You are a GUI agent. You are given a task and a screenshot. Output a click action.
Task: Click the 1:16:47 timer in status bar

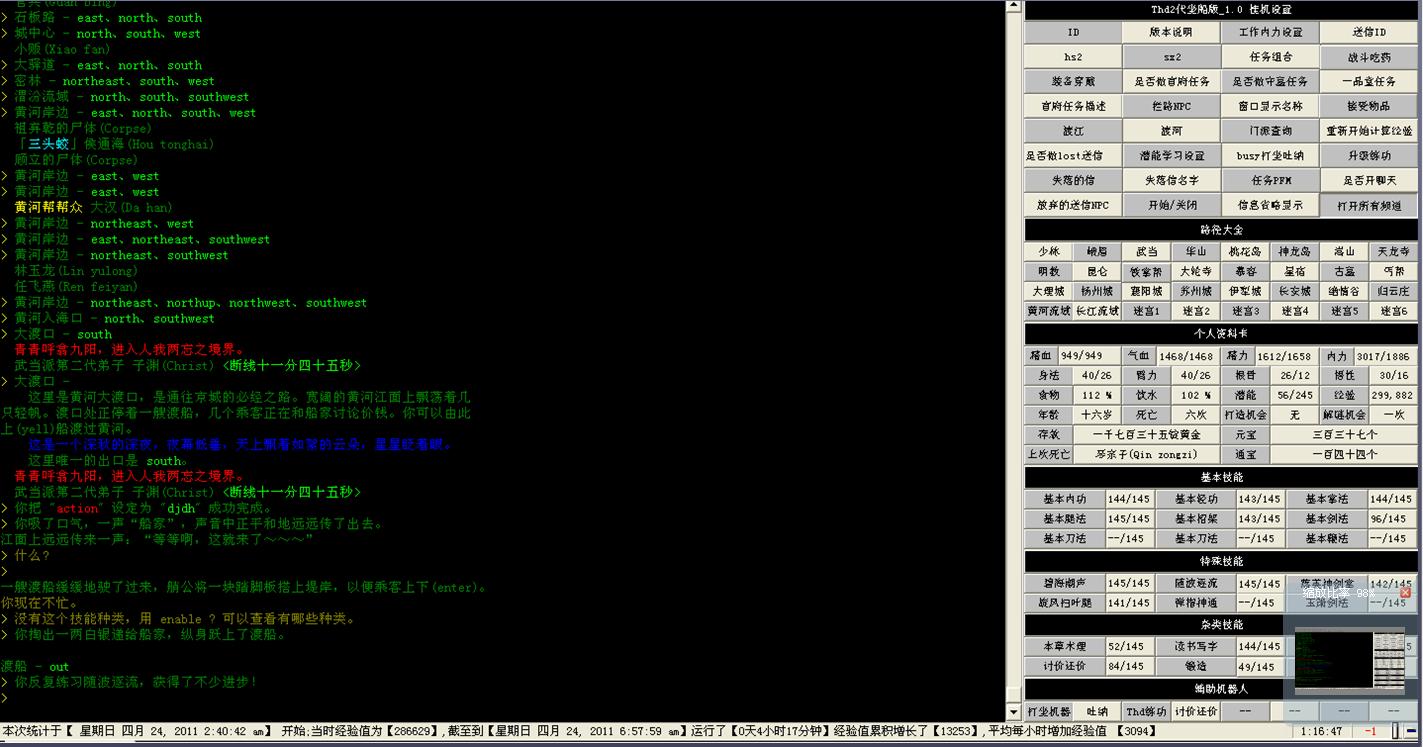click(x=1321, y=732)
